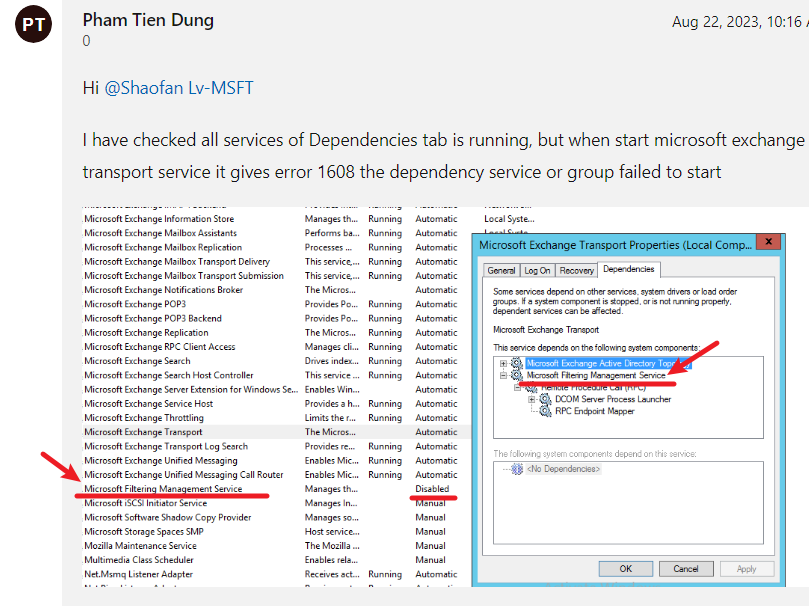This screenshot has width=809, height=606.
Task: Switch to the Log On tab
Action: click(x=537, y=270)
